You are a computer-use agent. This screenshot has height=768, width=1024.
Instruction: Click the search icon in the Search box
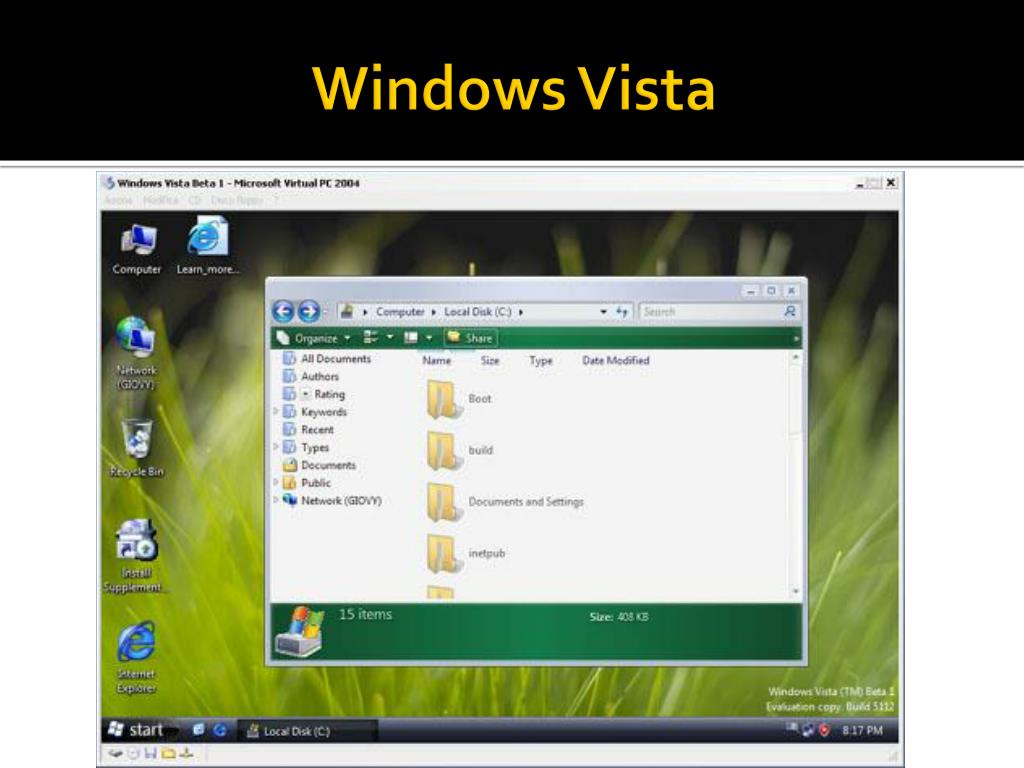click(790, 312)
